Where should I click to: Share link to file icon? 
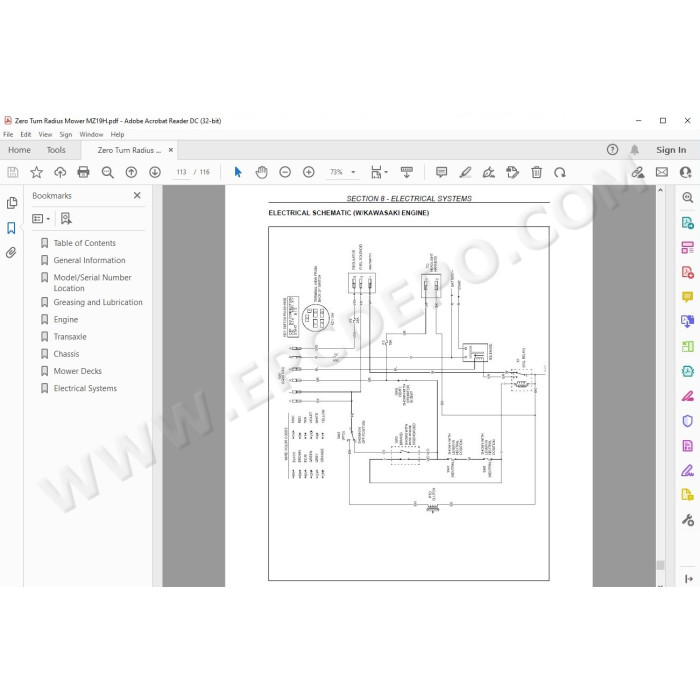(638, 172)
